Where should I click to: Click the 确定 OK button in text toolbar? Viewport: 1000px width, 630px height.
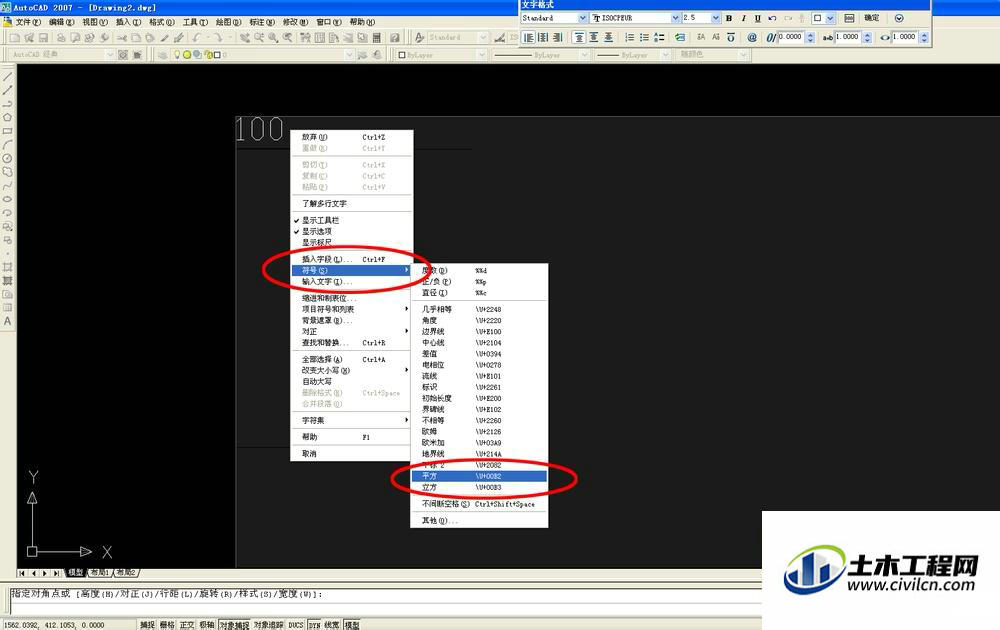tap(872, 18)
